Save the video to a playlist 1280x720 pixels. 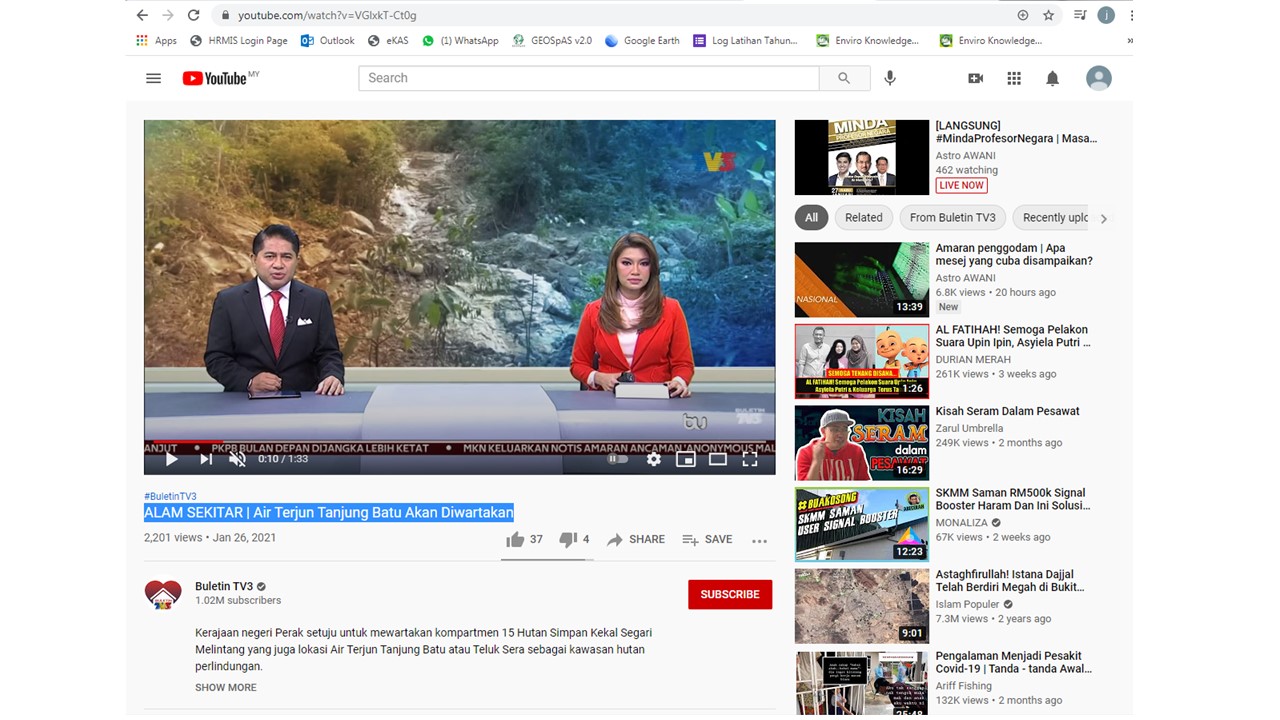click(707, 540)
